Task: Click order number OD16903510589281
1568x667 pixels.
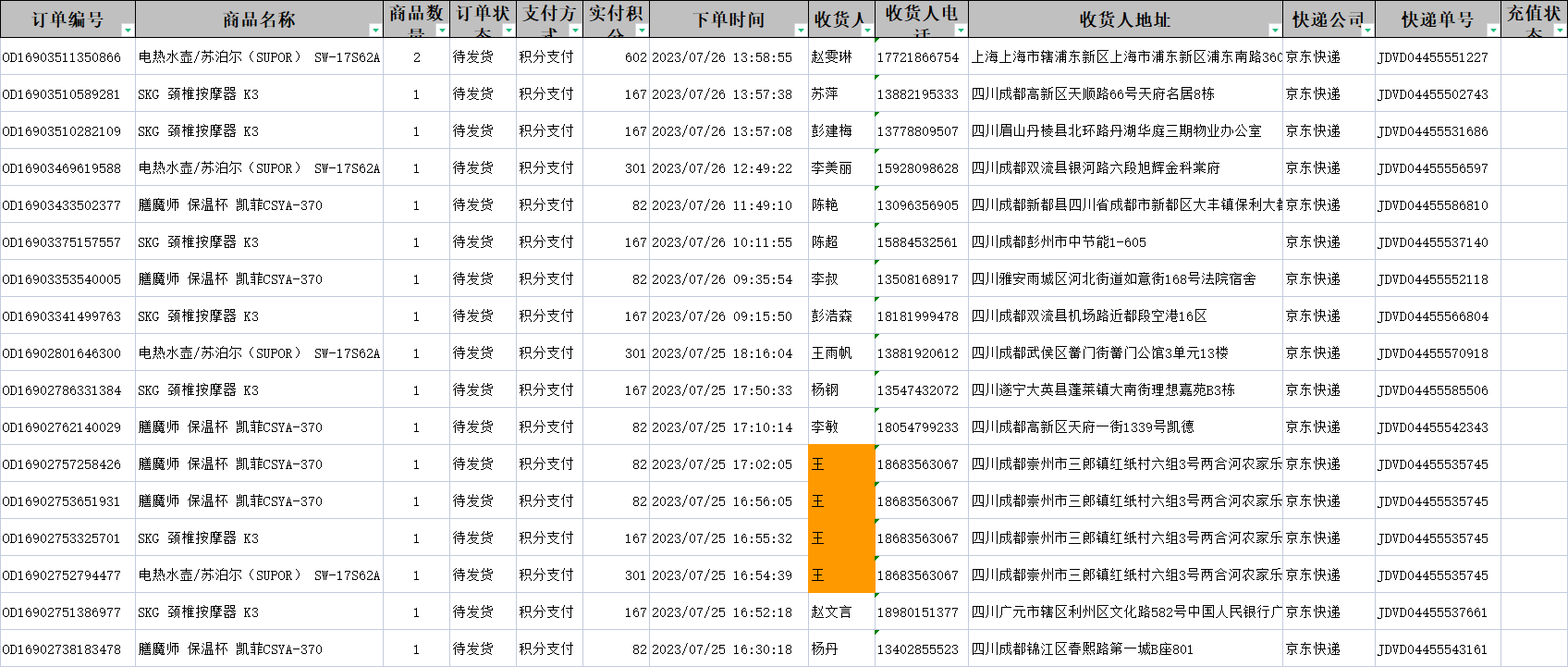Action: [62, 94]
